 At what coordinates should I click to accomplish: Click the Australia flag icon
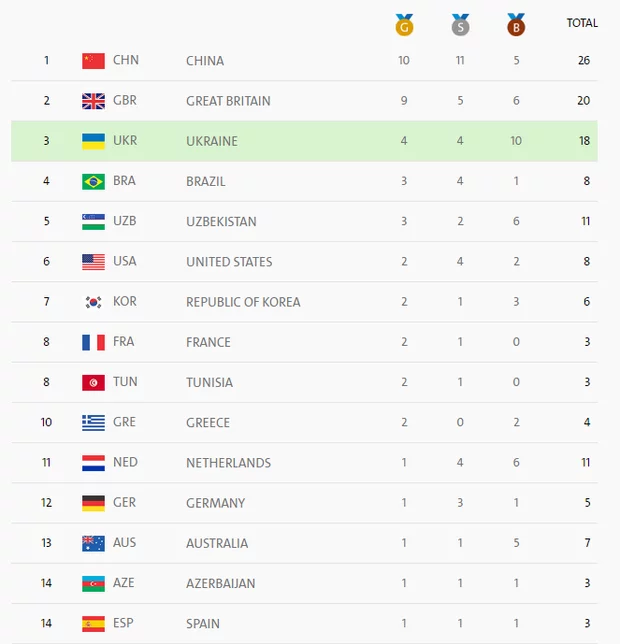pos(93,543)
